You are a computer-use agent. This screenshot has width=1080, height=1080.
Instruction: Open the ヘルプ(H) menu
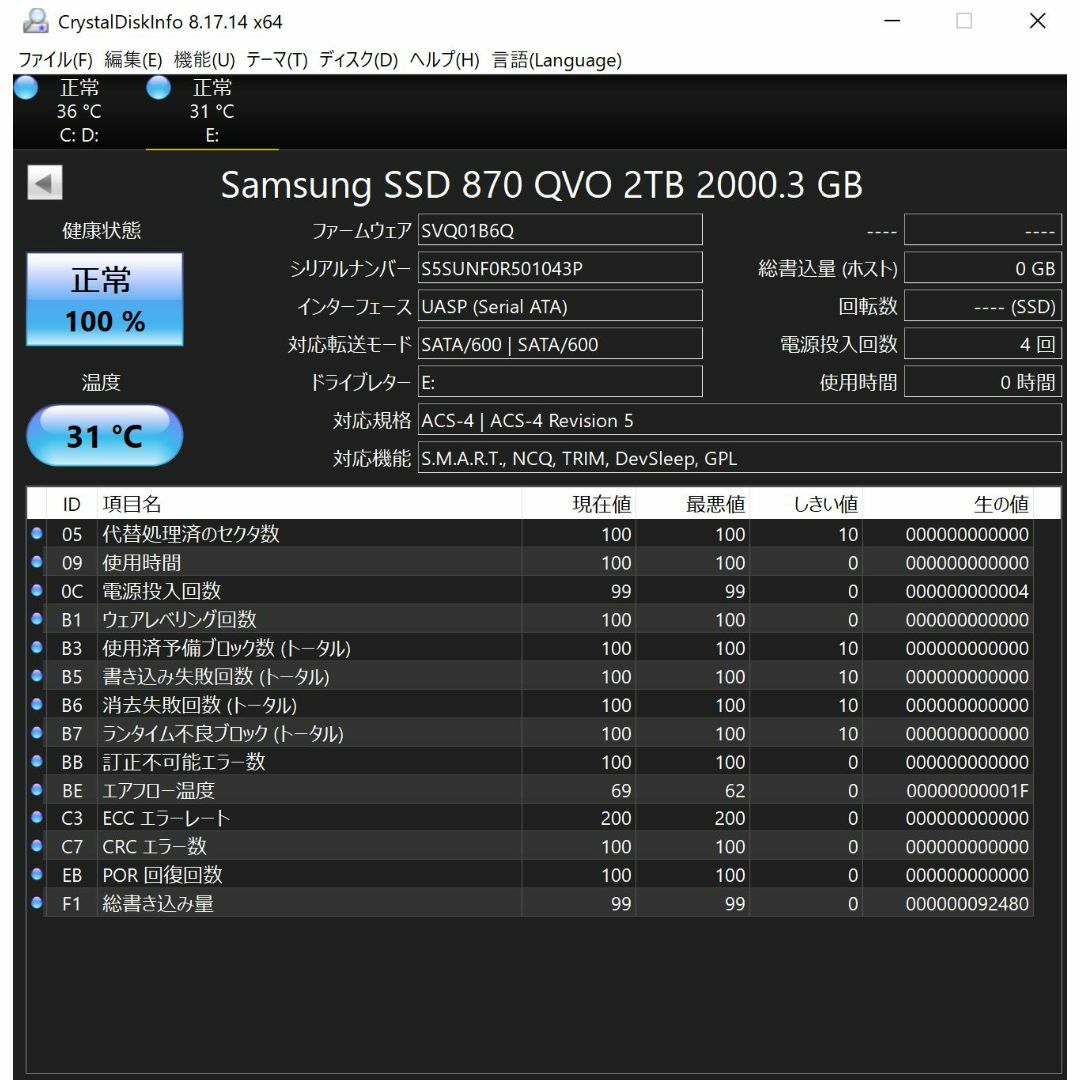click(444, 60)
